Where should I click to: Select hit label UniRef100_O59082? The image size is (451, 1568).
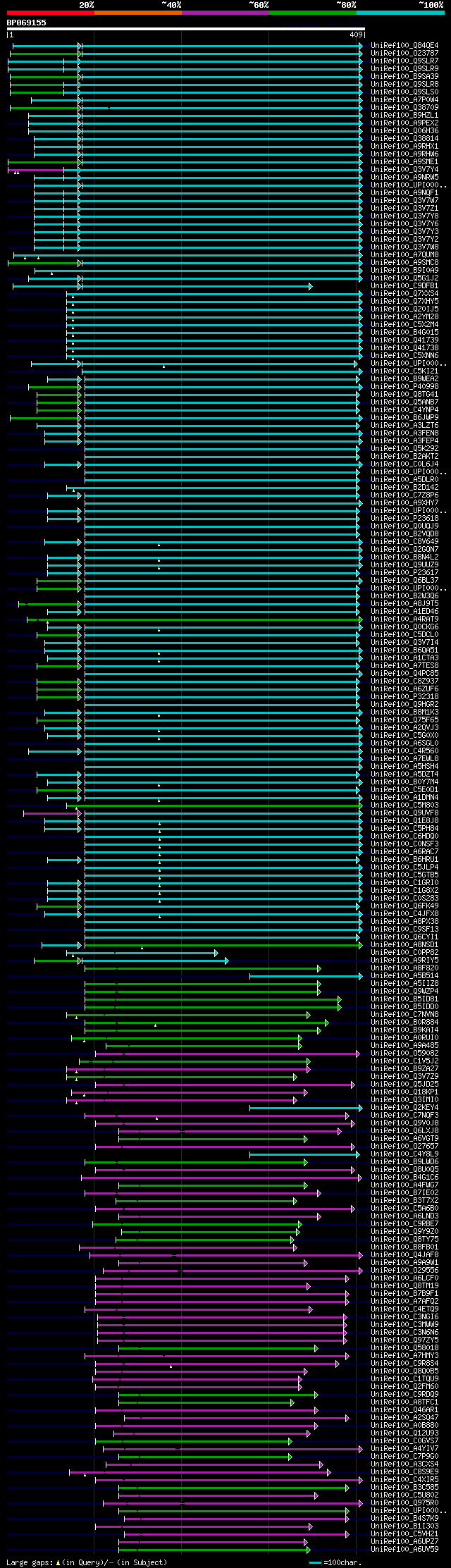(x=404, y=1054)
